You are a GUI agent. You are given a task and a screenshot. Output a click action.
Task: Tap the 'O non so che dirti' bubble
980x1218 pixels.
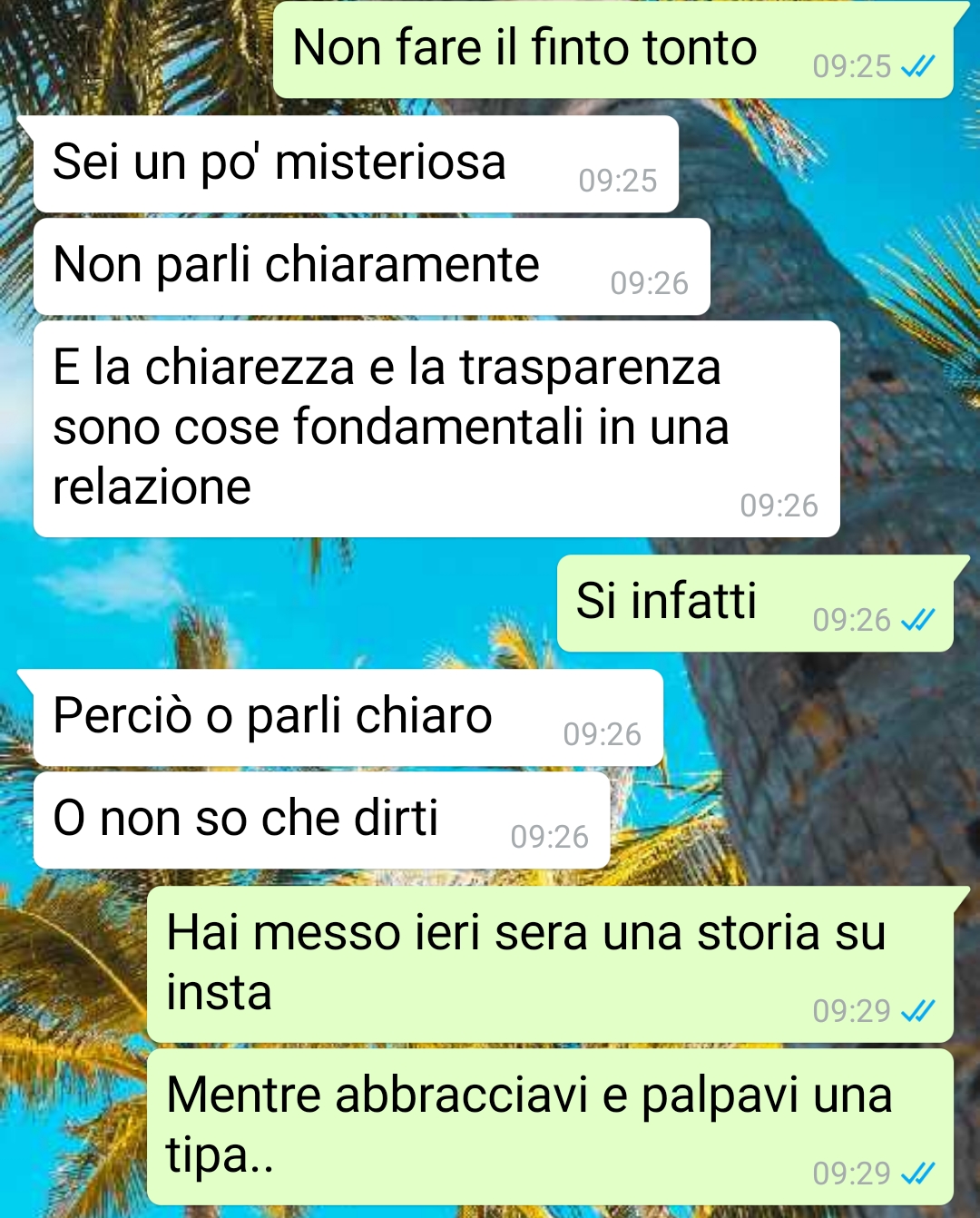321,820
